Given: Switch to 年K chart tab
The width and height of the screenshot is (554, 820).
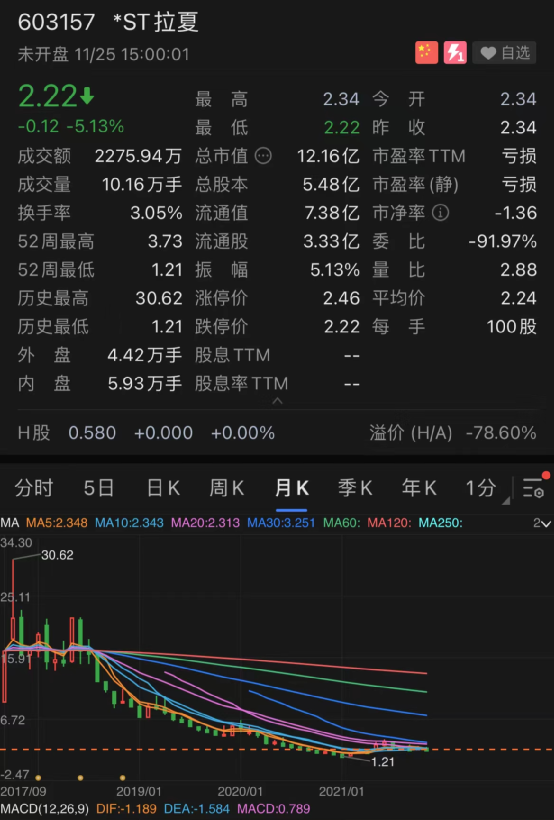Looking at the screenshot, I should tap(419, 488).
